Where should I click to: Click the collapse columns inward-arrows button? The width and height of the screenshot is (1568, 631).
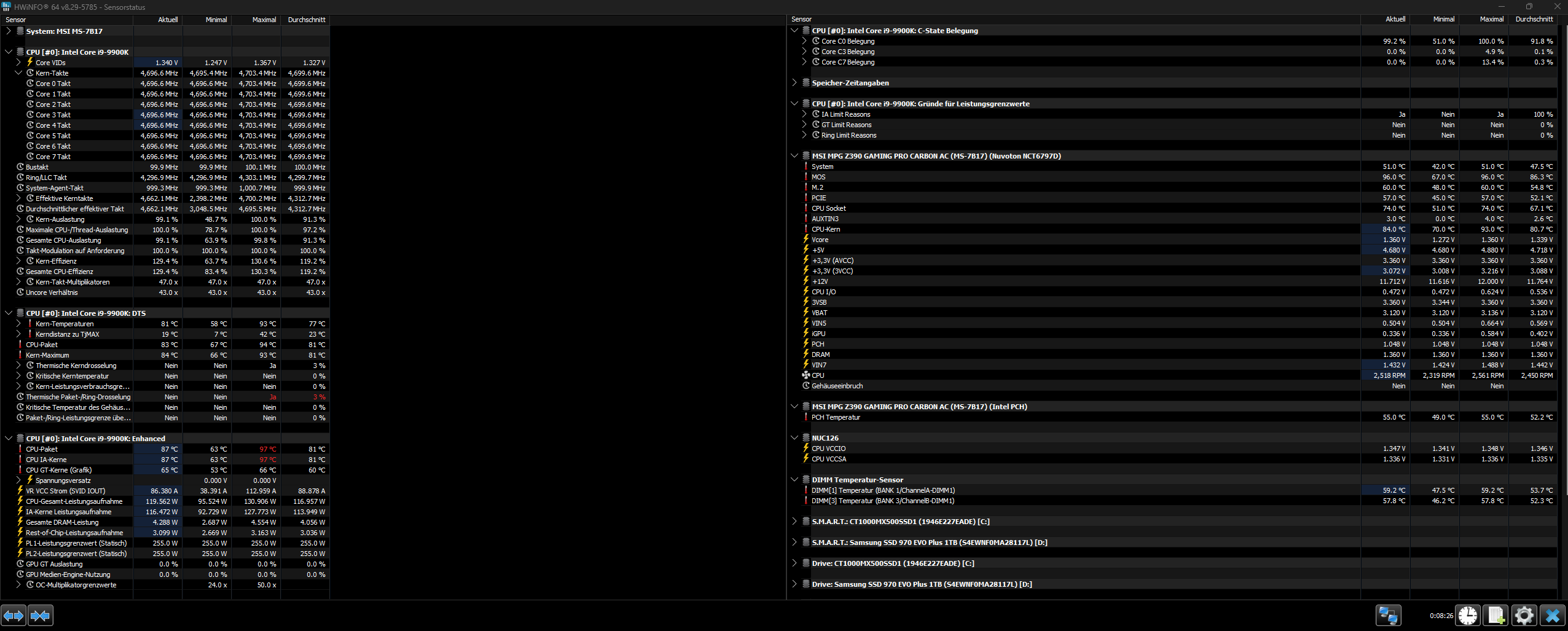(41, 615)
